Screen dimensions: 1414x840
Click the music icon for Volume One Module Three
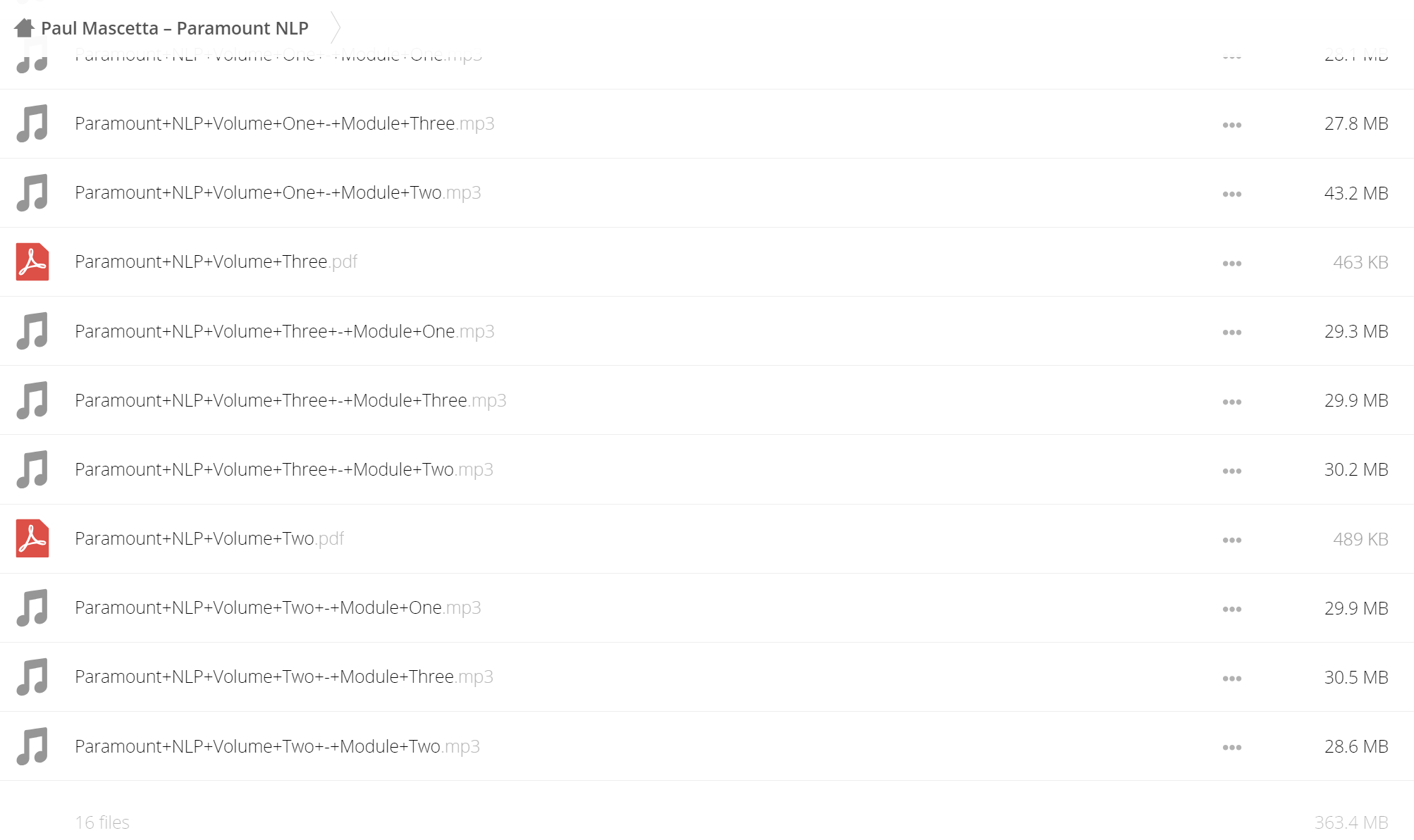point(32,123)
